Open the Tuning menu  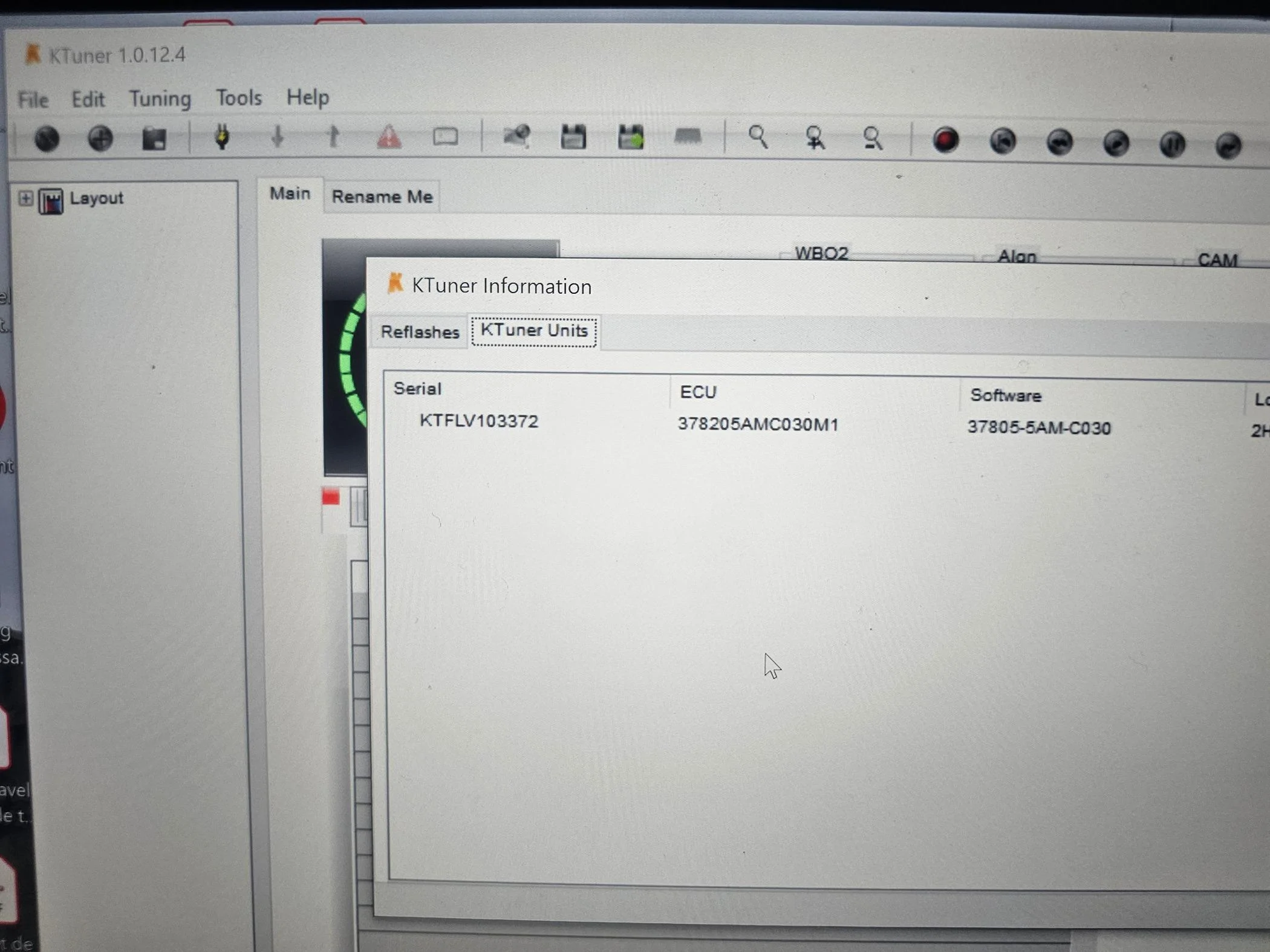[x=160, y=99]
